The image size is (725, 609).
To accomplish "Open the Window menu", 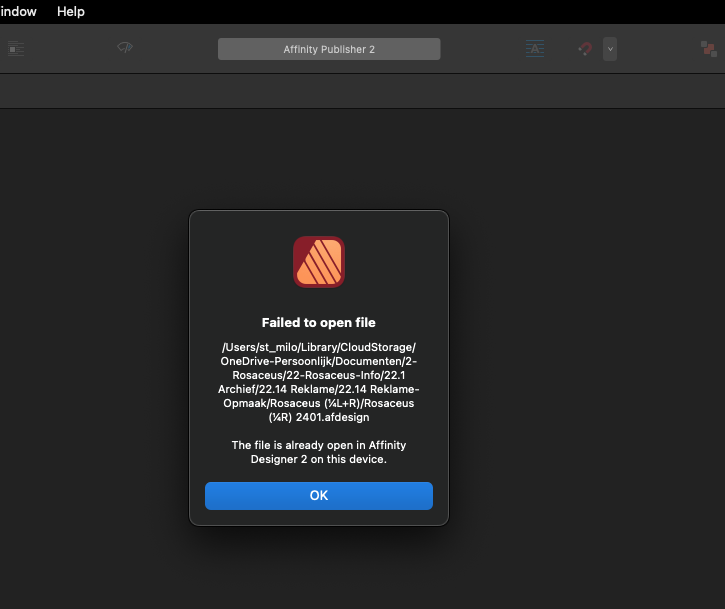I will click(x=18, y=12).
